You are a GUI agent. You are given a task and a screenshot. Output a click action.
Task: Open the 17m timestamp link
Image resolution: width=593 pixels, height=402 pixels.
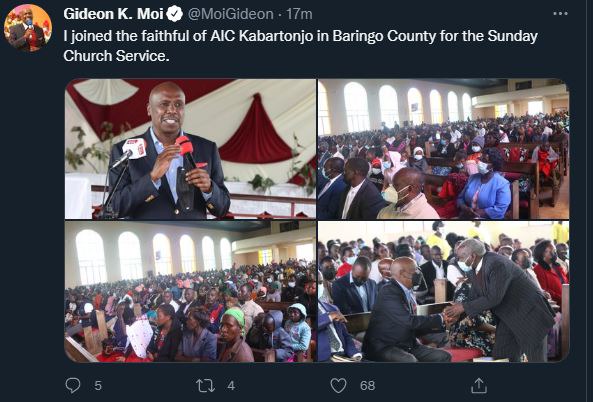point(299,14)
